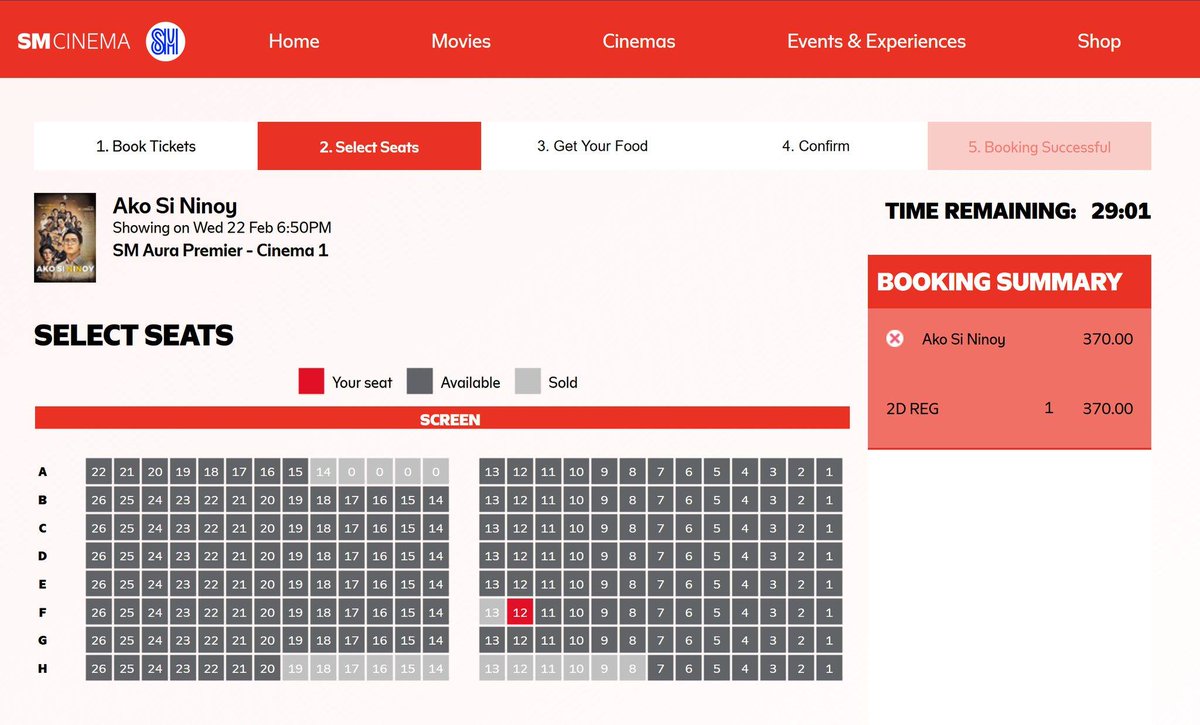Click the Ako Si Ninoy movie poster
The height and width of the screenshot is (725, 1200).
[65, 238]
